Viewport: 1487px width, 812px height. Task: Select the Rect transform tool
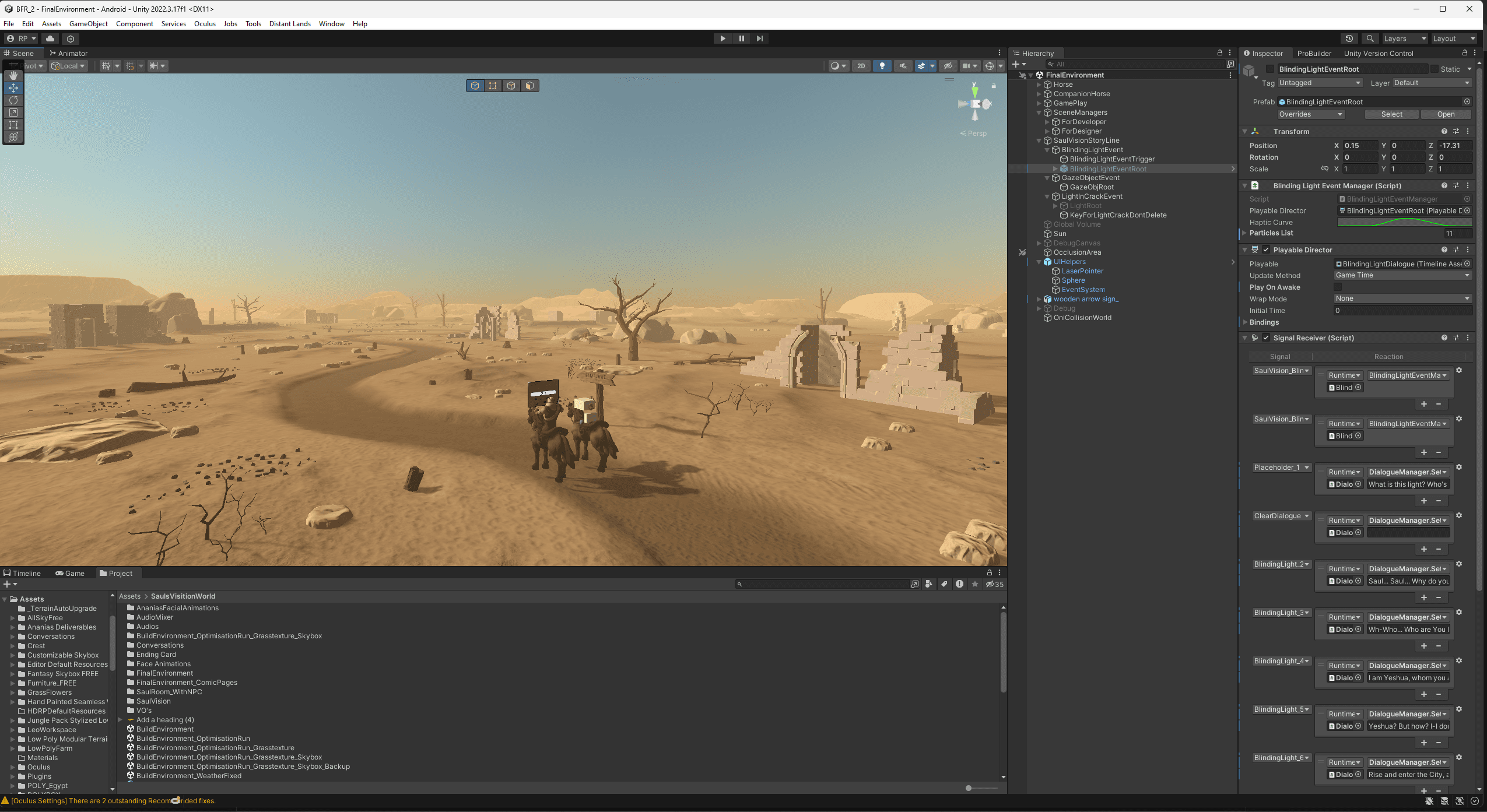pos(13,125)
